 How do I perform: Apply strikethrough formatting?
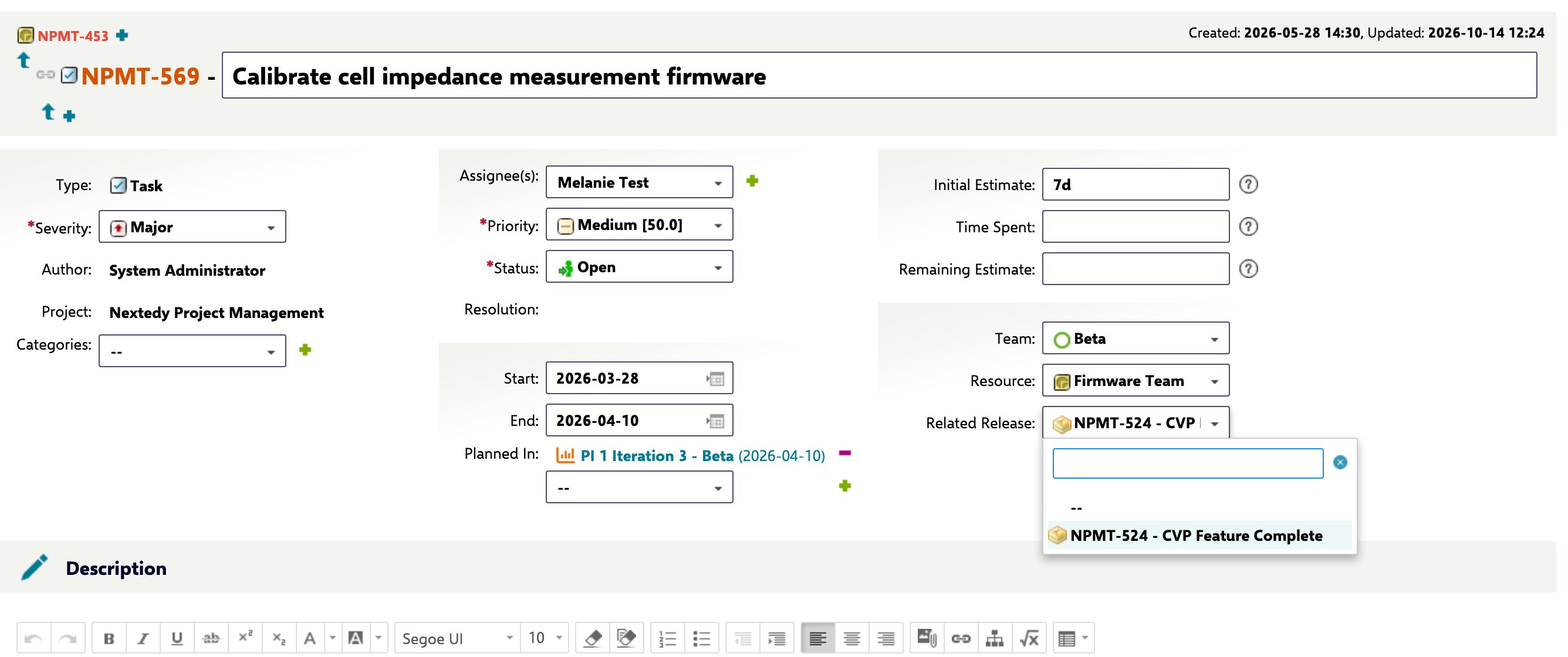coord(211,638)
